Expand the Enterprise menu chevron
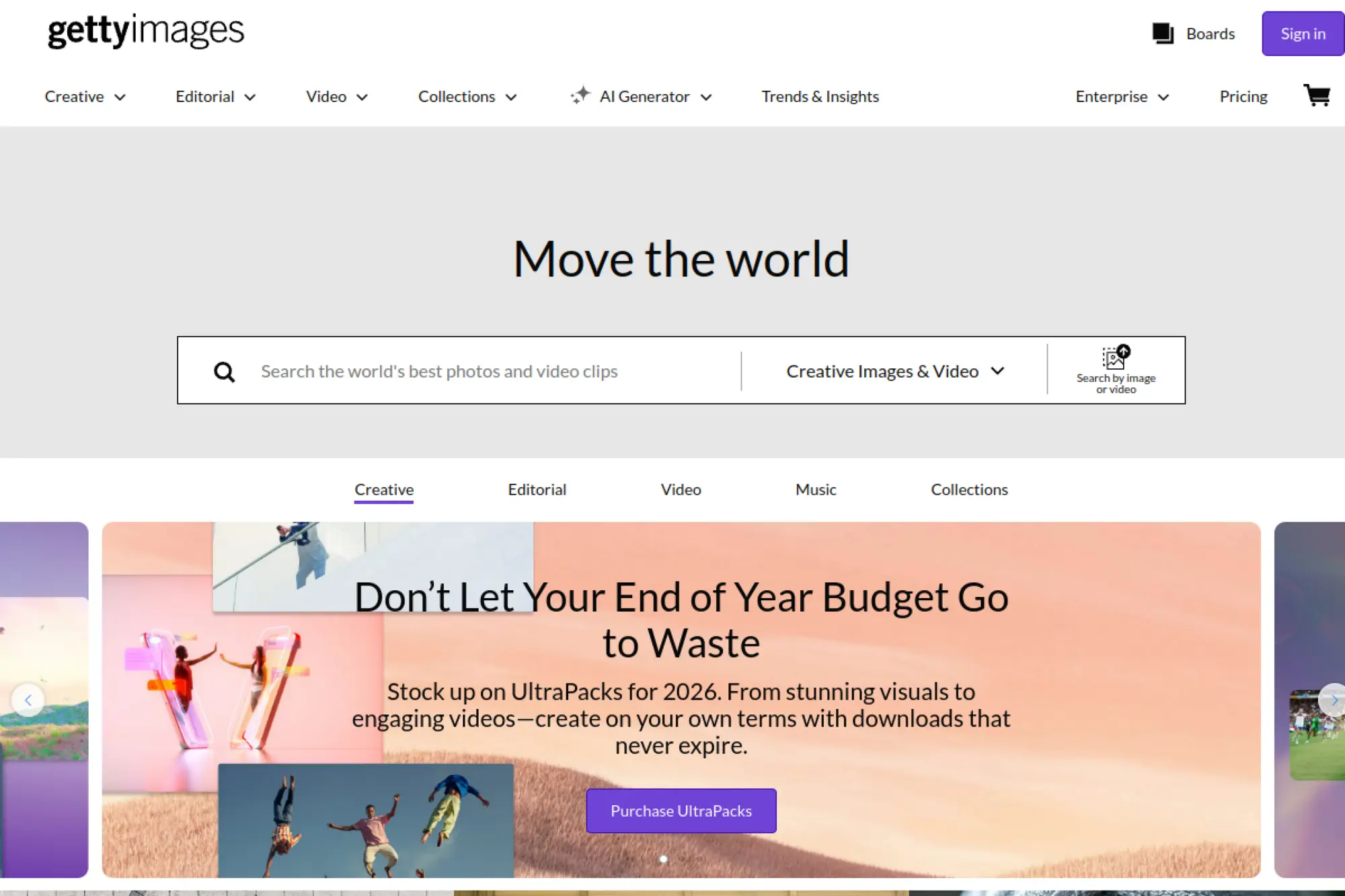Screen dimensions: 1345x896 pos(1163,97)
